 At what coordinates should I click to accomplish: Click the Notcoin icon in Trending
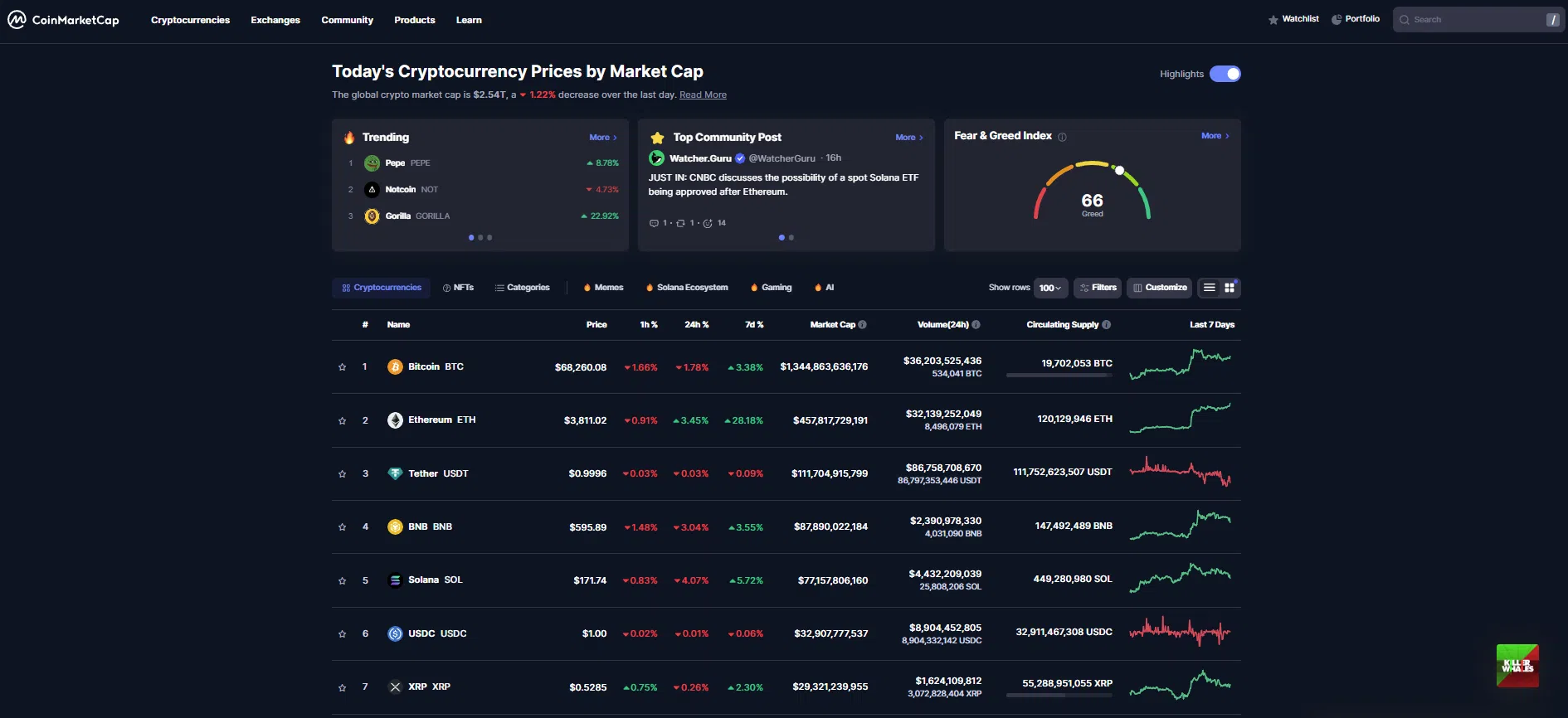coord(373,190)
